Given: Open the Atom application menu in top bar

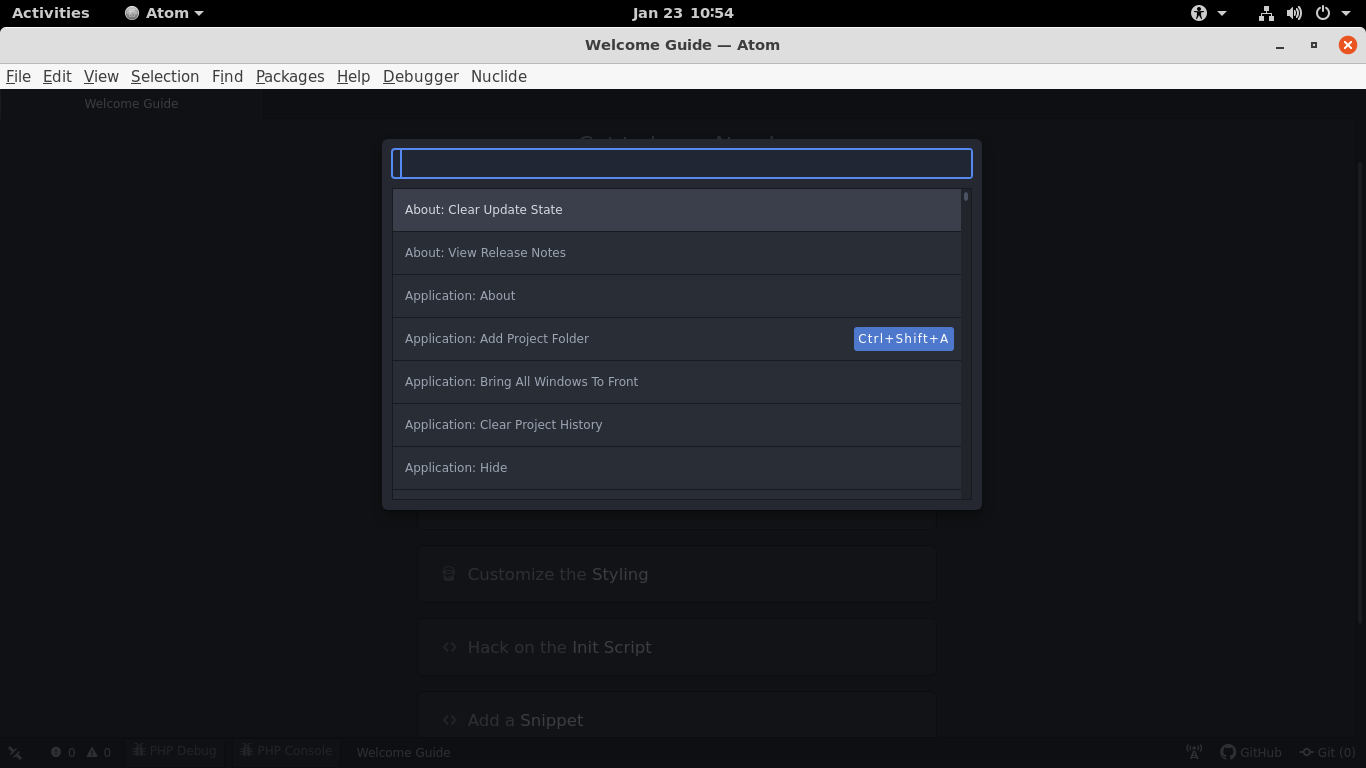Looking at the screenshot, I should (164, 13).
